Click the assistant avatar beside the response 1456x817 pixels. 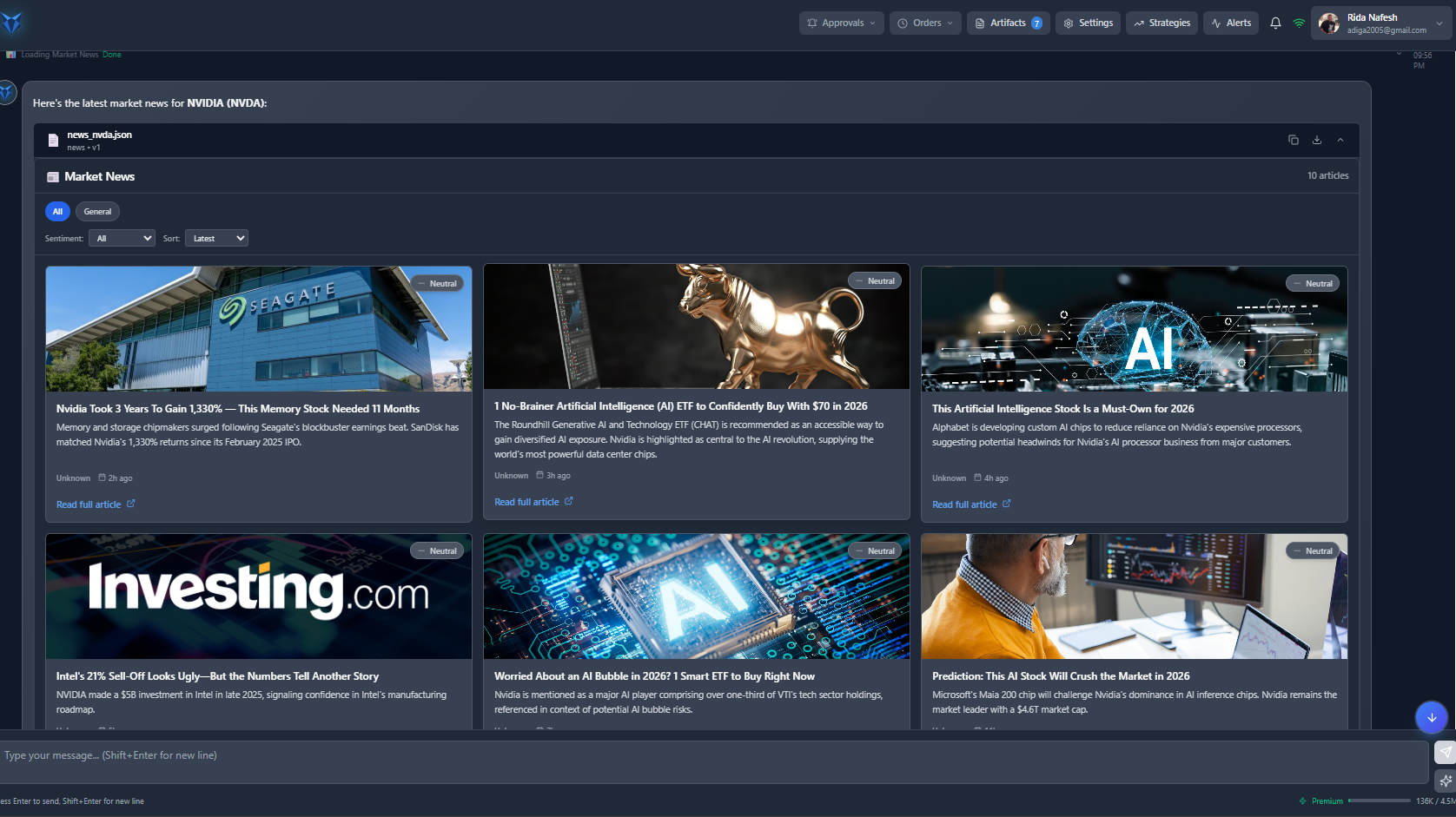7,92
